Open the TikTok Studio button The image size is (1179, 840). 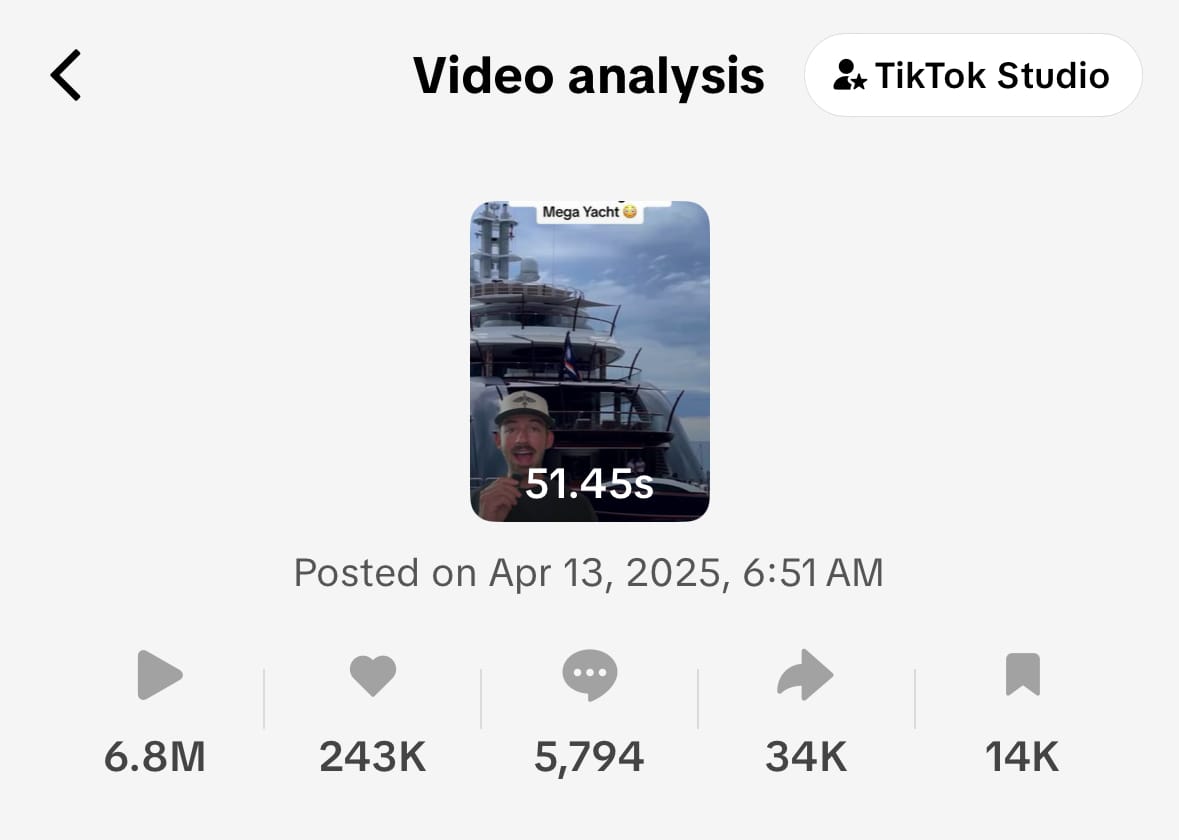coord(972,75)
